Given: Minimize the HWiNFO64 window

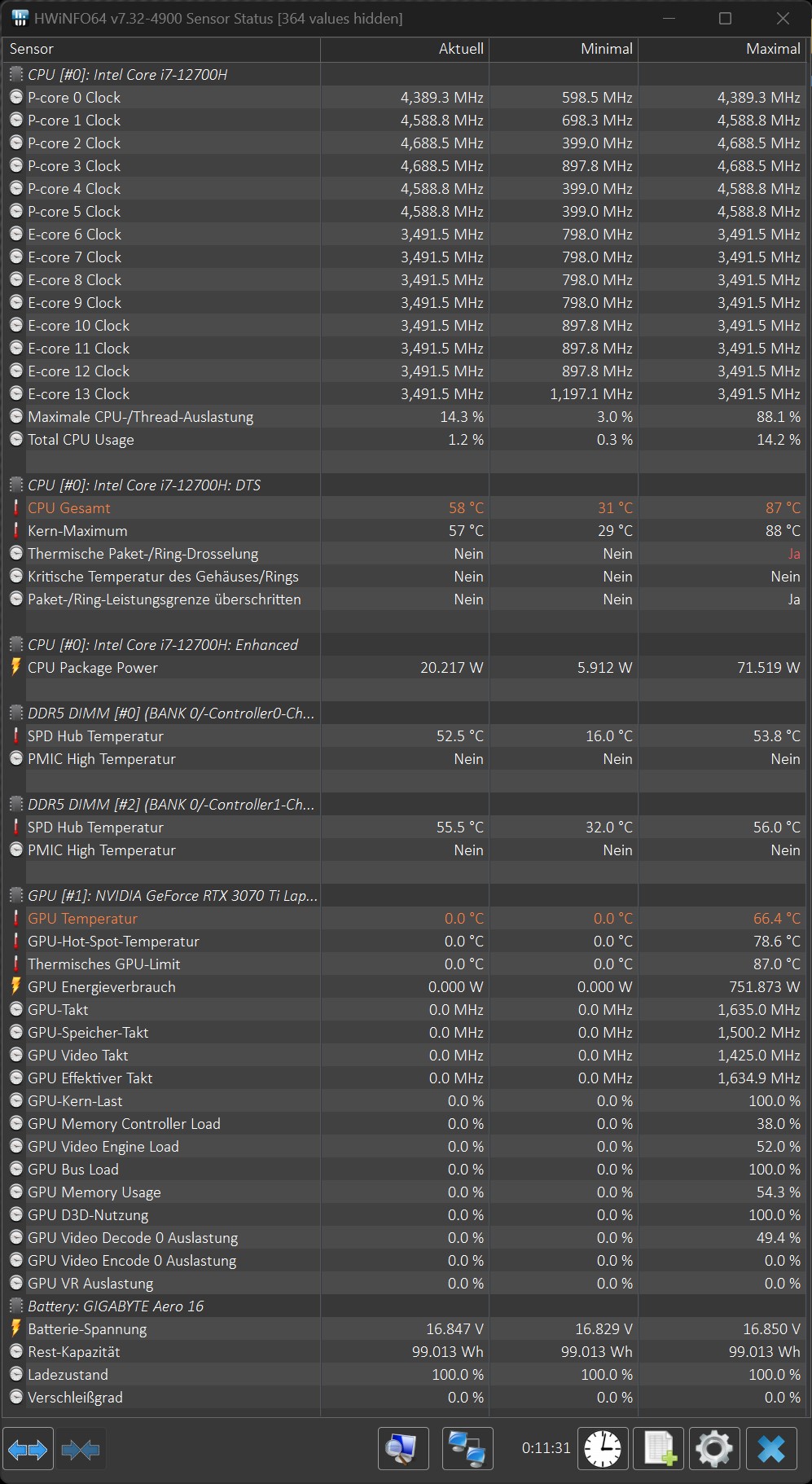Looking at the screenshot, I should pos(669,18).
